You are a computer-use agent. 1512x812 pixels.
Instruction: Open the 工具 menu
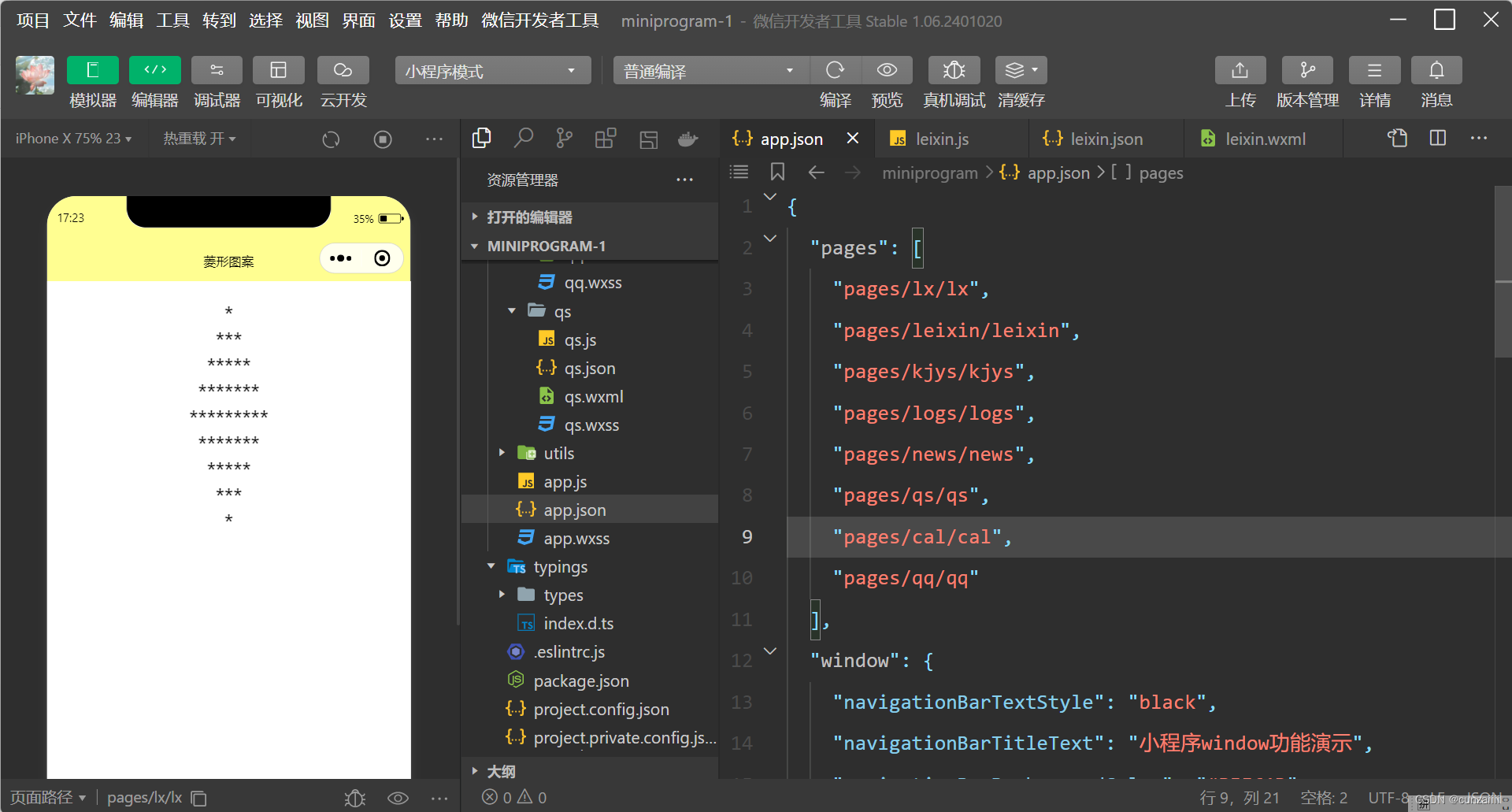click(x=172, y=20)
